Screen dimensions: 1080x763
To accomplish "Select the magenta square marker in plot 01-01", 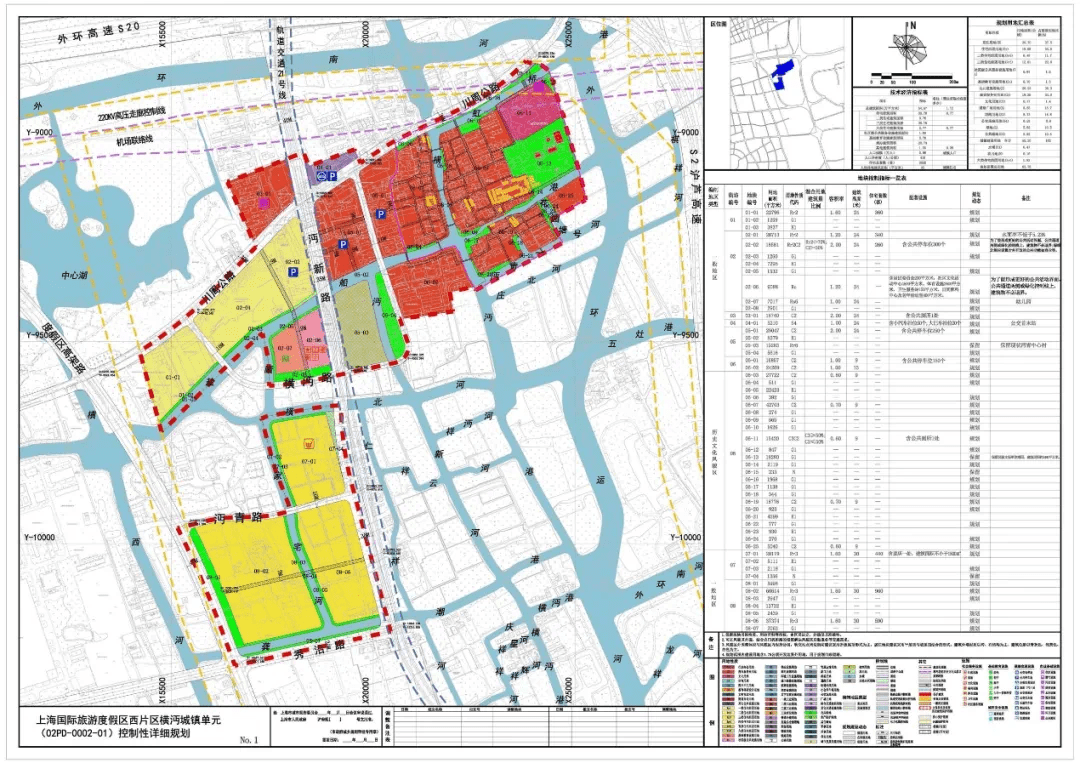I will pyautogui.click(x=262, y=202).
